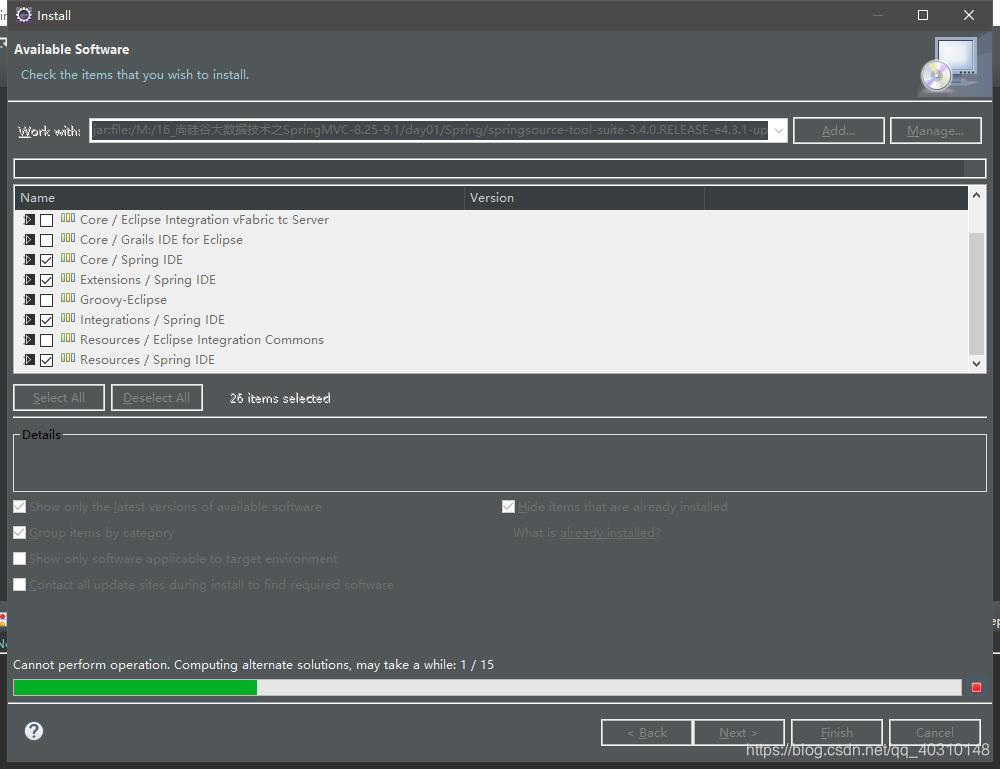Image resolution: width=1000 pixels, height=769 pixels.
Task: Click the already installed link
Action: [x=607, y=533]
